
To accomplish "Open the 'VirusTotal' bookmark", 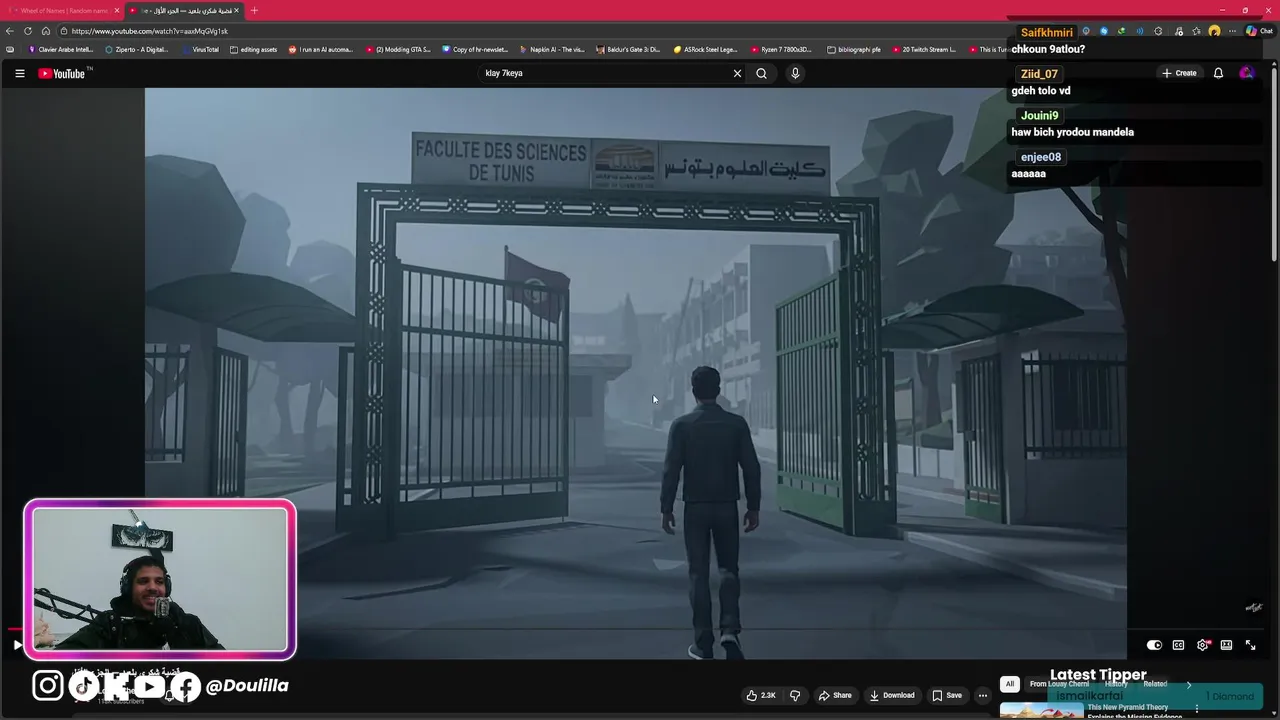I will tap(200, 49).
